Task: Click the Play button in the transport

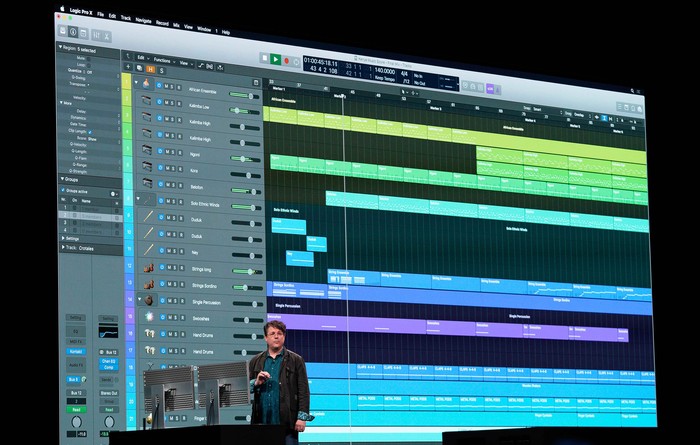Action: tap(275, 59)
